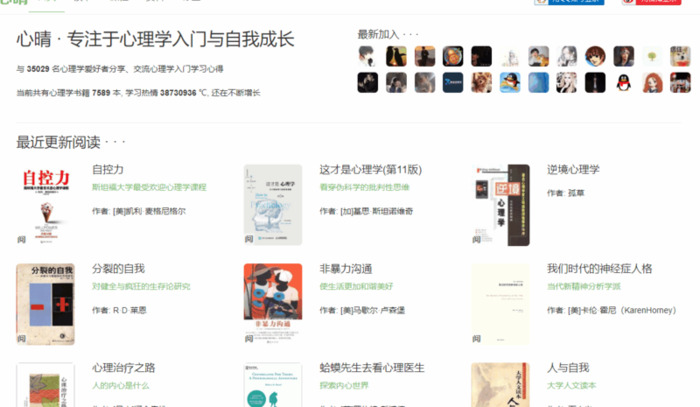Click the subtitle 使生活更加和谐美好
This screenshot has height=407, width=700.
point(356,287)
